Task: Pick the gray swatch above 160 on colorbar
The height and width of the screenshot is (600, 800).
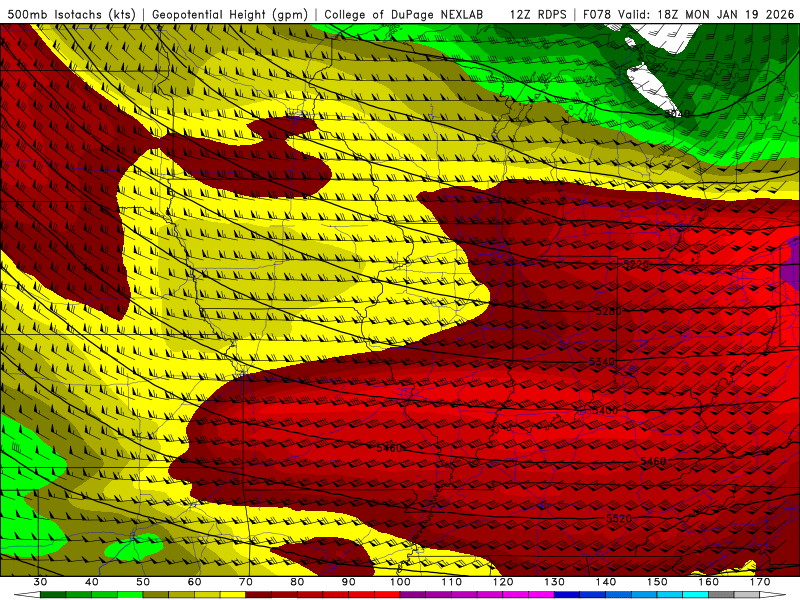Action: (722, 595)
